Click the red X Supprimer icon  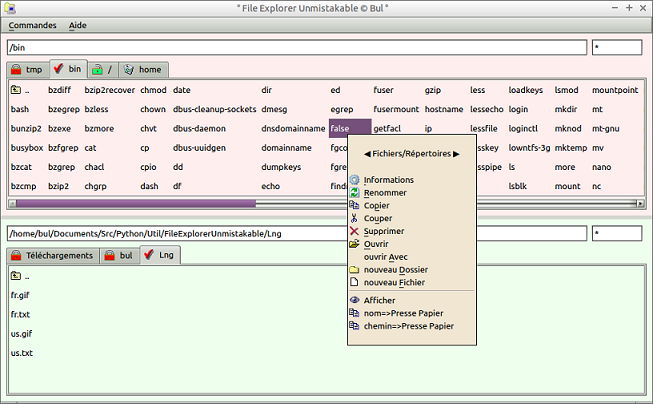click(354, 231)
